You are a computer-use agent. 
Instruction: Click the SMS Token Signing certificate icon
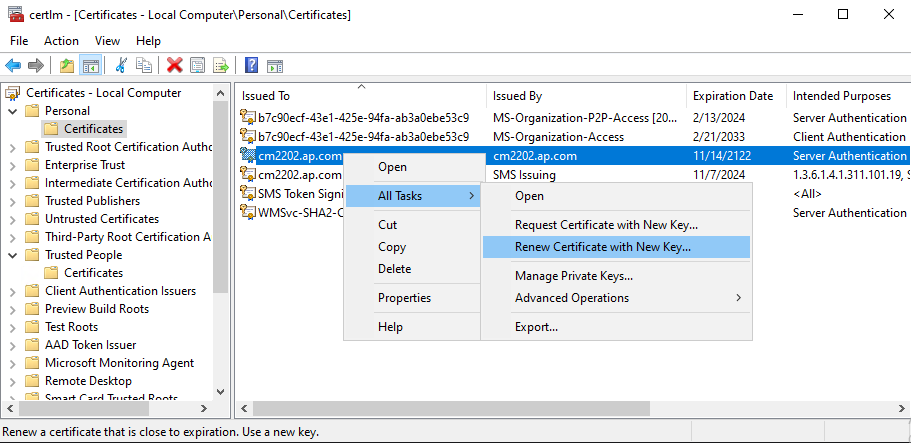pos(248,194)
